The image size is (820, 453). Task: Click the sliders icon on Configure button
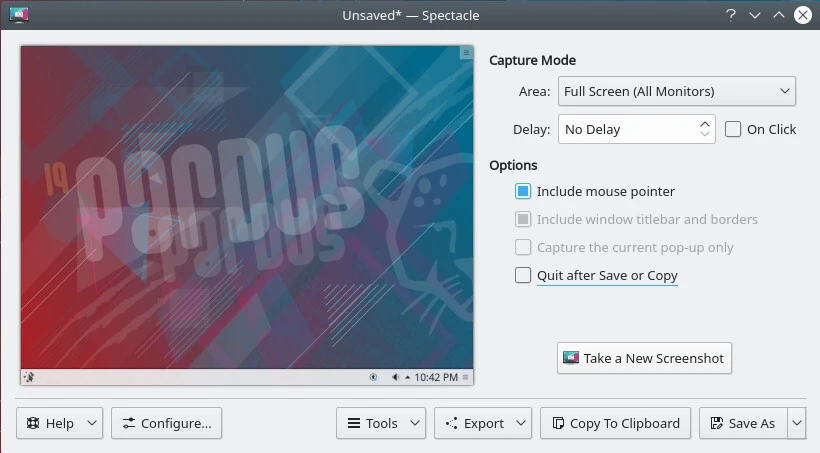point(128,423)
